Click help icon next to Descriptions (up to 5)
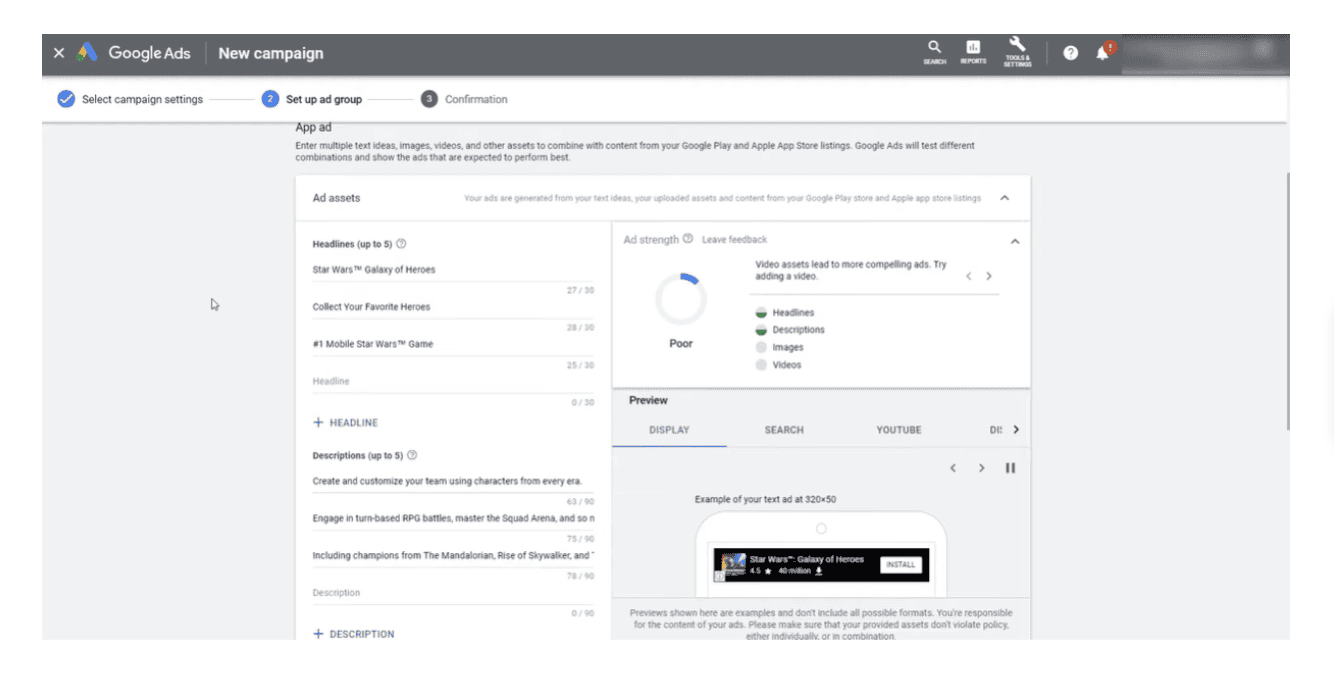 pyautogui.click(x=412, y=455)
